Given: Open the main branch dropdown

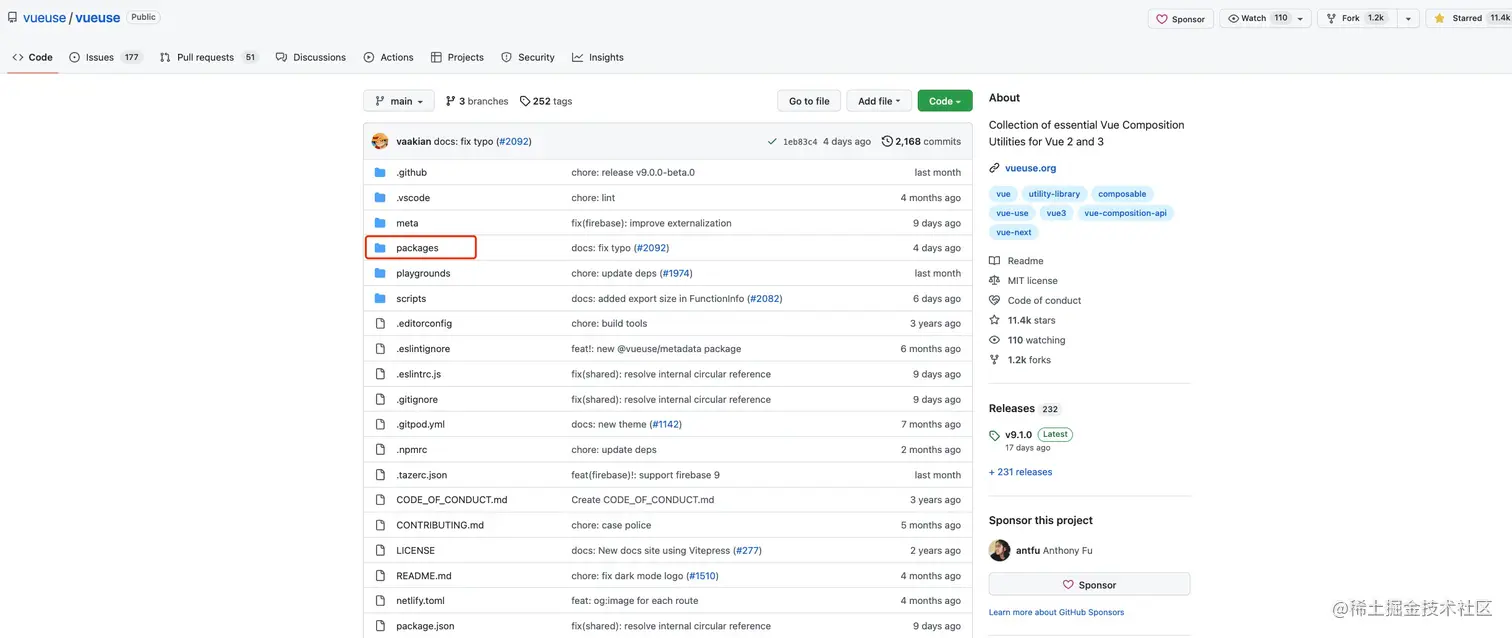Looking at the screenshot, I should tap(399, 101).
